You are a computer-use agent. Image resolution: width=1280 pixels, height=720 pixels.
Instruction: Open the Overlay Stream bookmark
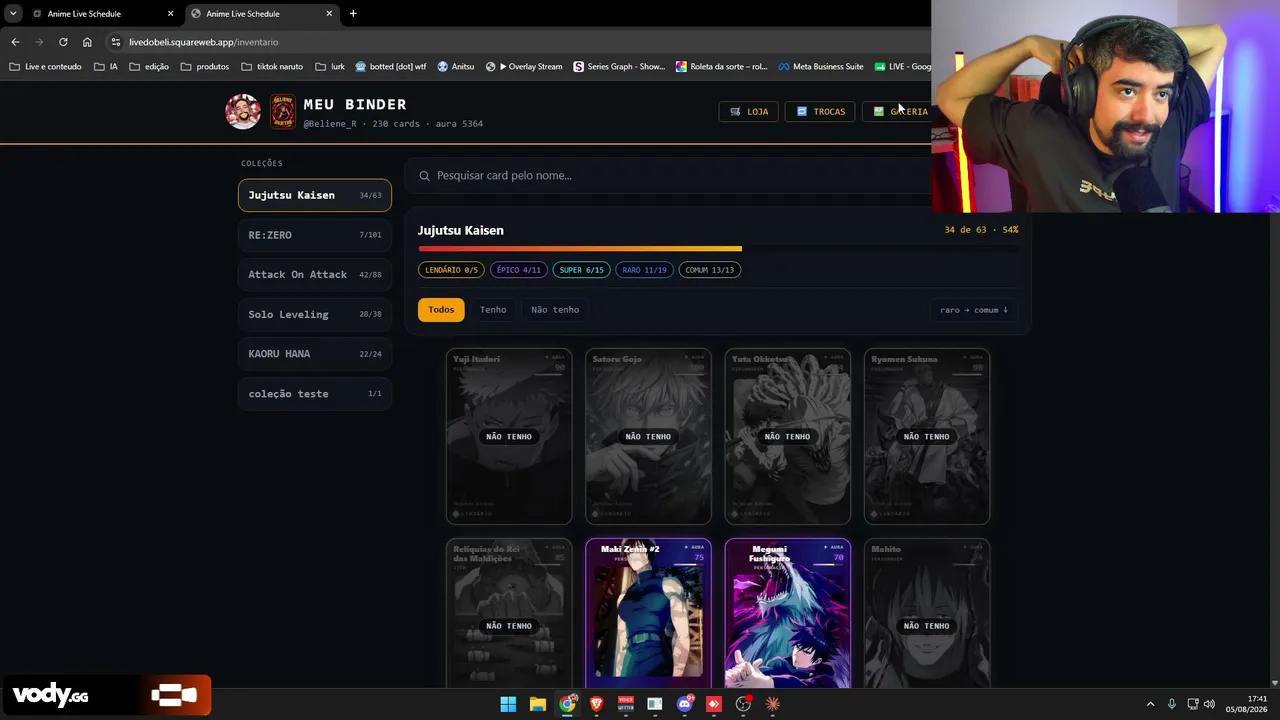[x=524, y=67]
